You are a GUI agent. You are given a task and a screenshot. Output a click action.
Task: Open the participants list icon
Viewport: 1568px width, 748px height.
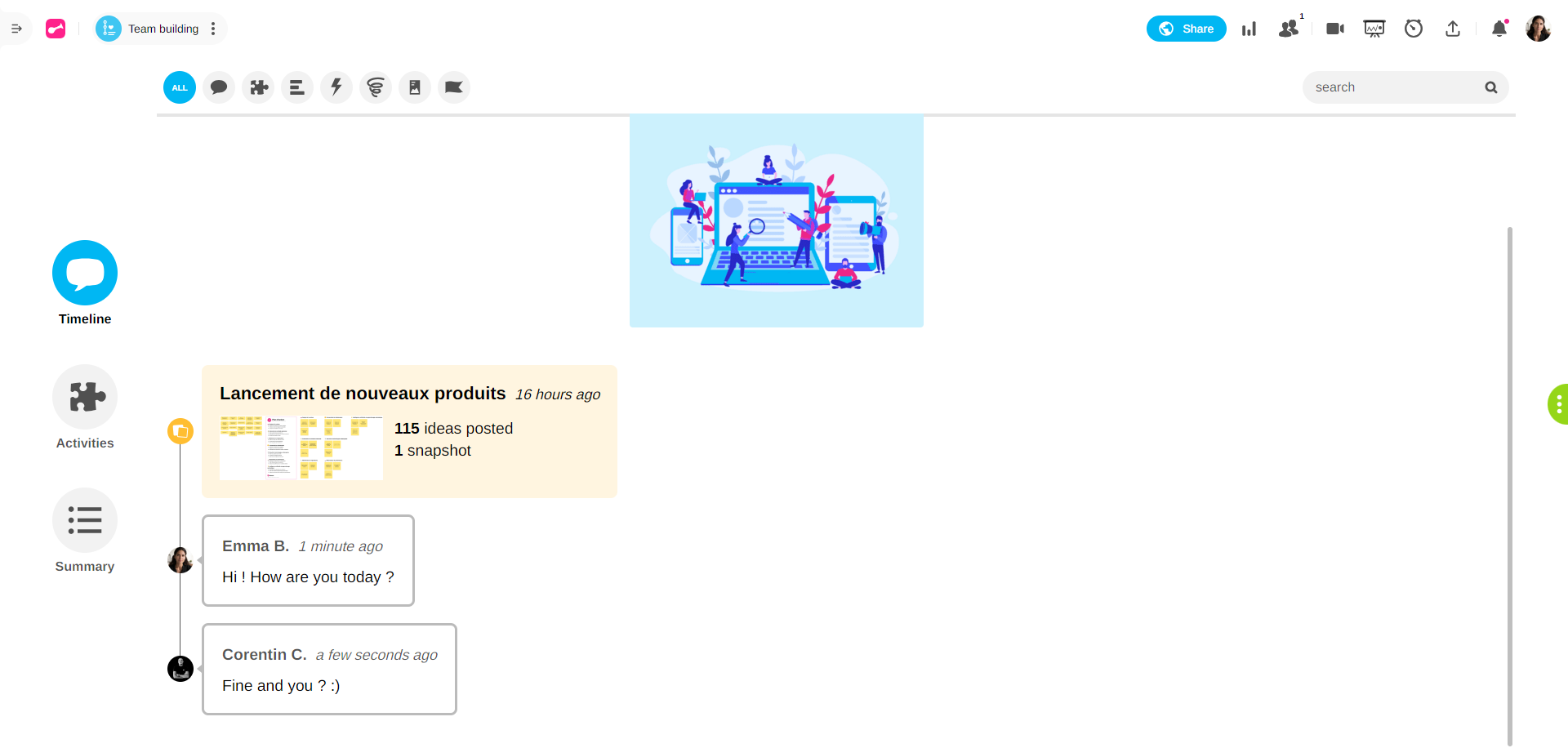[x=1289, y=29]
